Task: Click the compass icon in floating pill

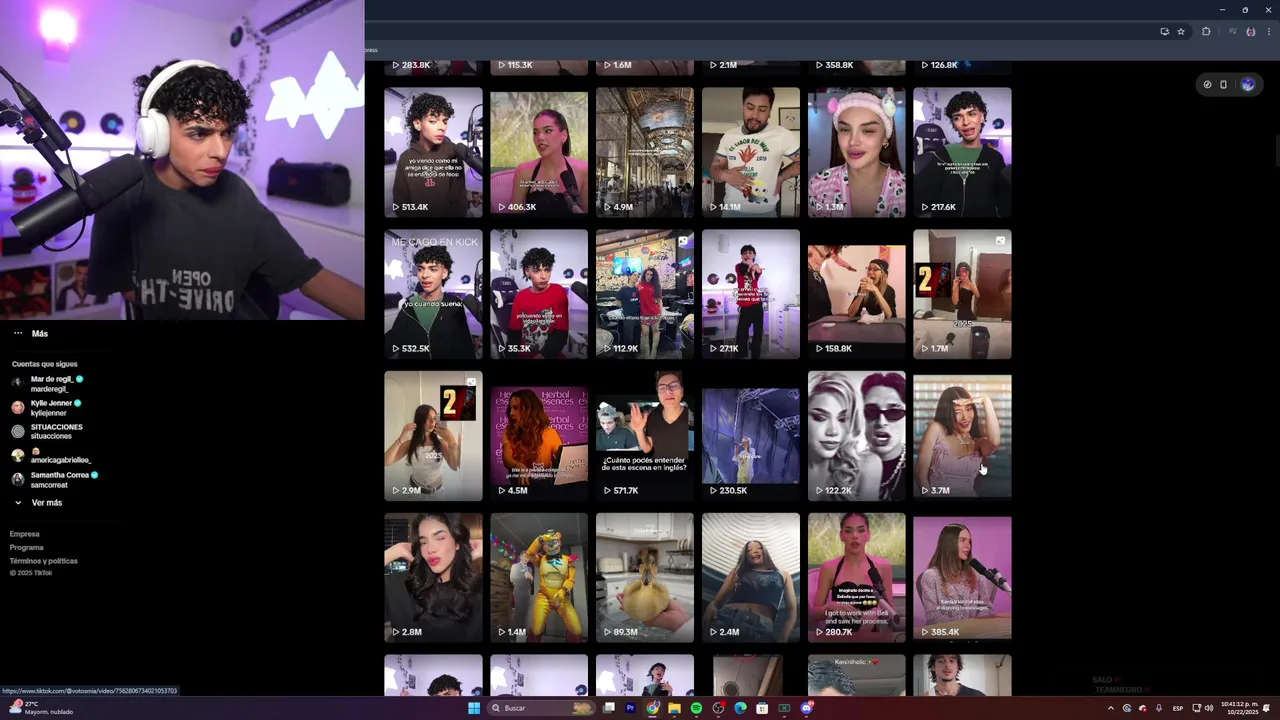Action: (x=1207, y=84)
